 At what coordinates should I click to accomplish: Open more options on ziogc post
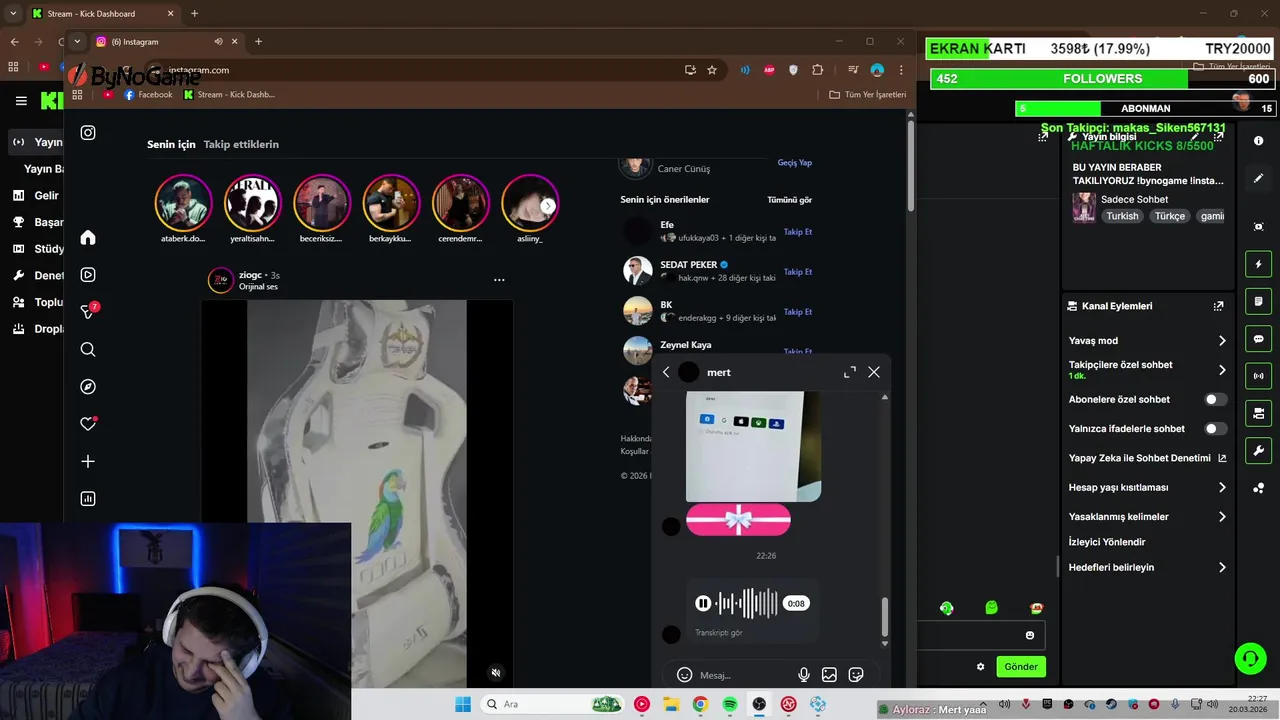(499, 280)
